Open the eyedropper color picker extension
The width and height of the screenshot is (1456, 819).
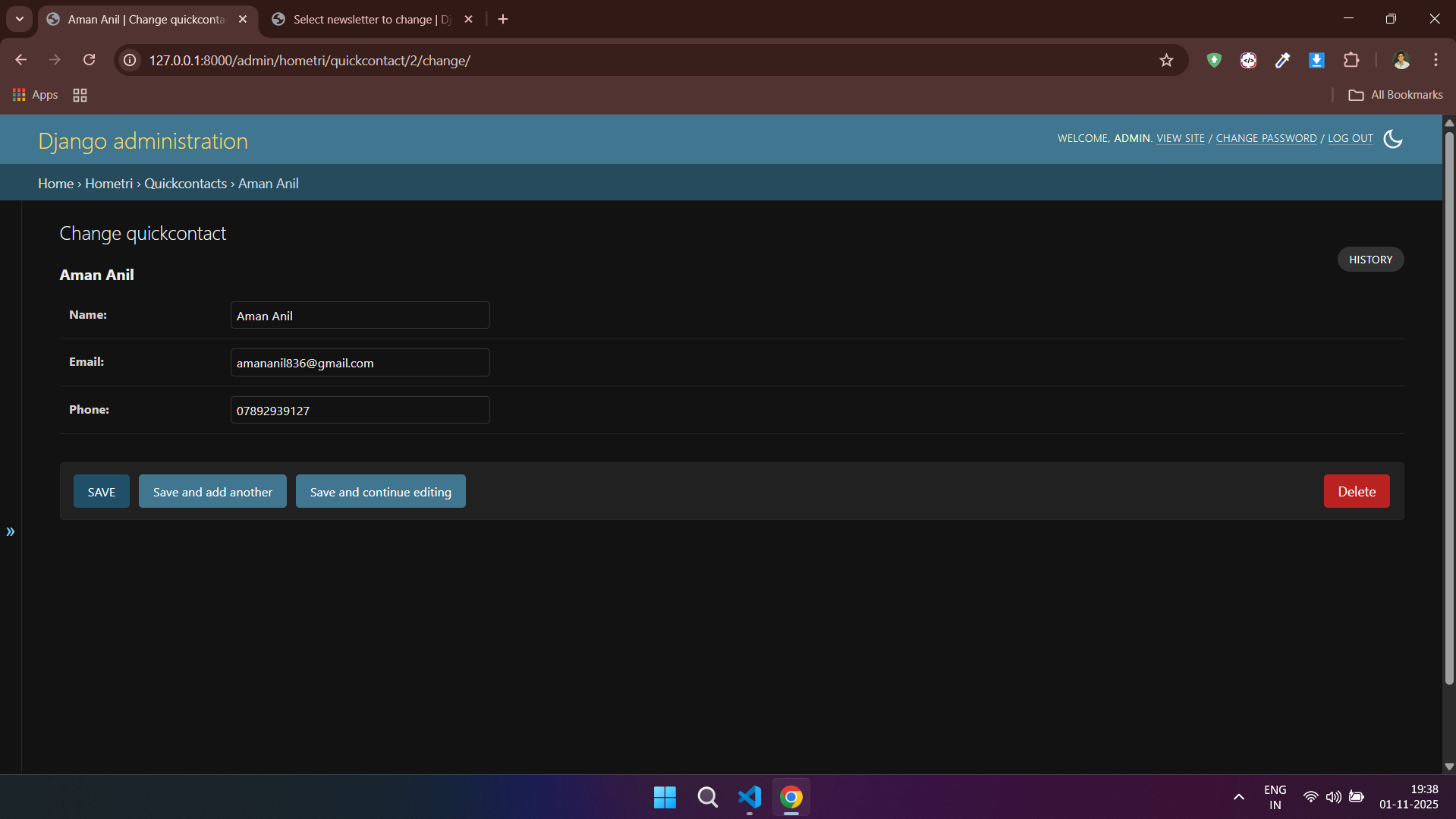1282,60
